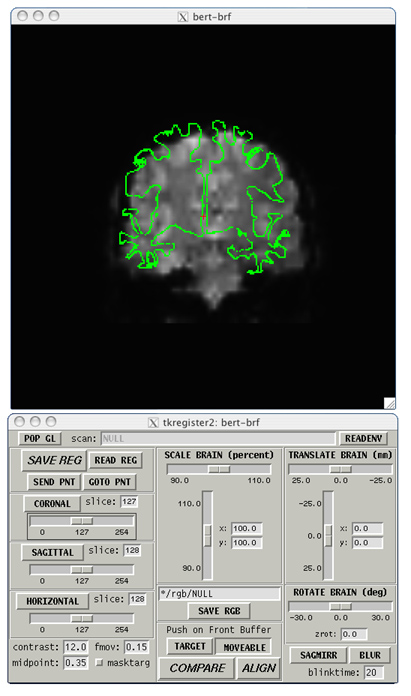Select the SAGITTAL view button

click(x=52, y=553)
